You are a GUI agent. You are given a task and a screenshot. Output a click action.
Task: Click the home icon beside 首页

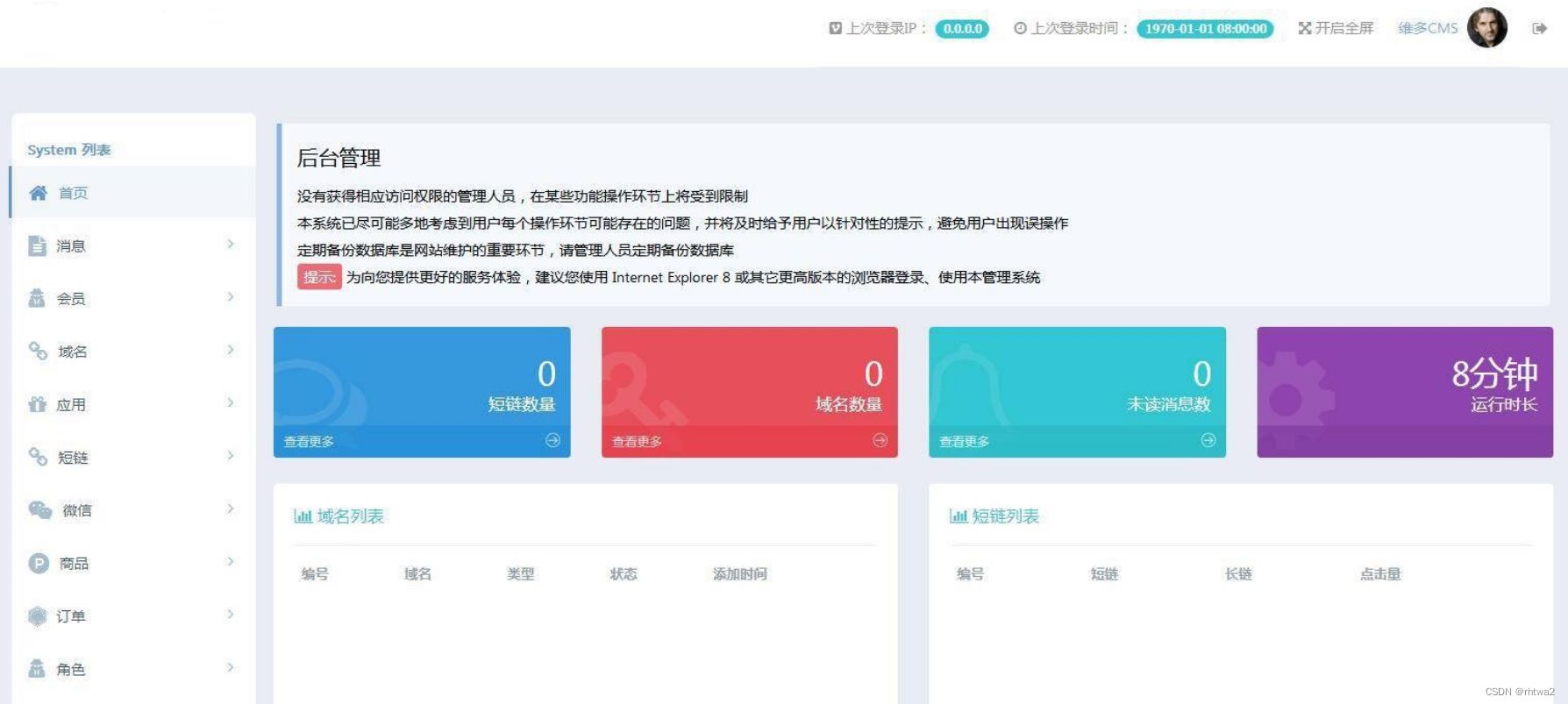point(38,193)
